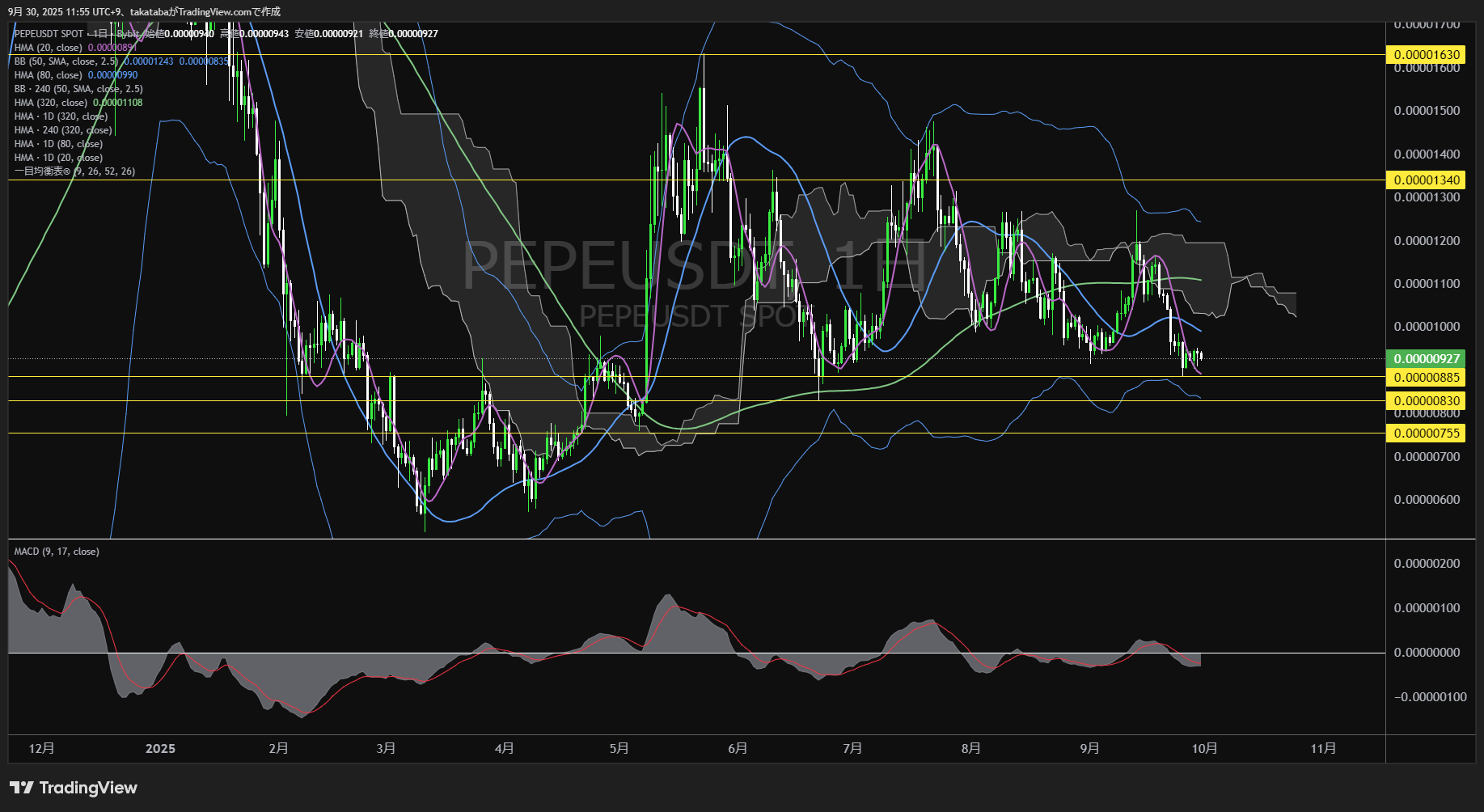Click the yellow 0.00001630 price label
The image size is (1484, 812).
tap(1427, 55)
